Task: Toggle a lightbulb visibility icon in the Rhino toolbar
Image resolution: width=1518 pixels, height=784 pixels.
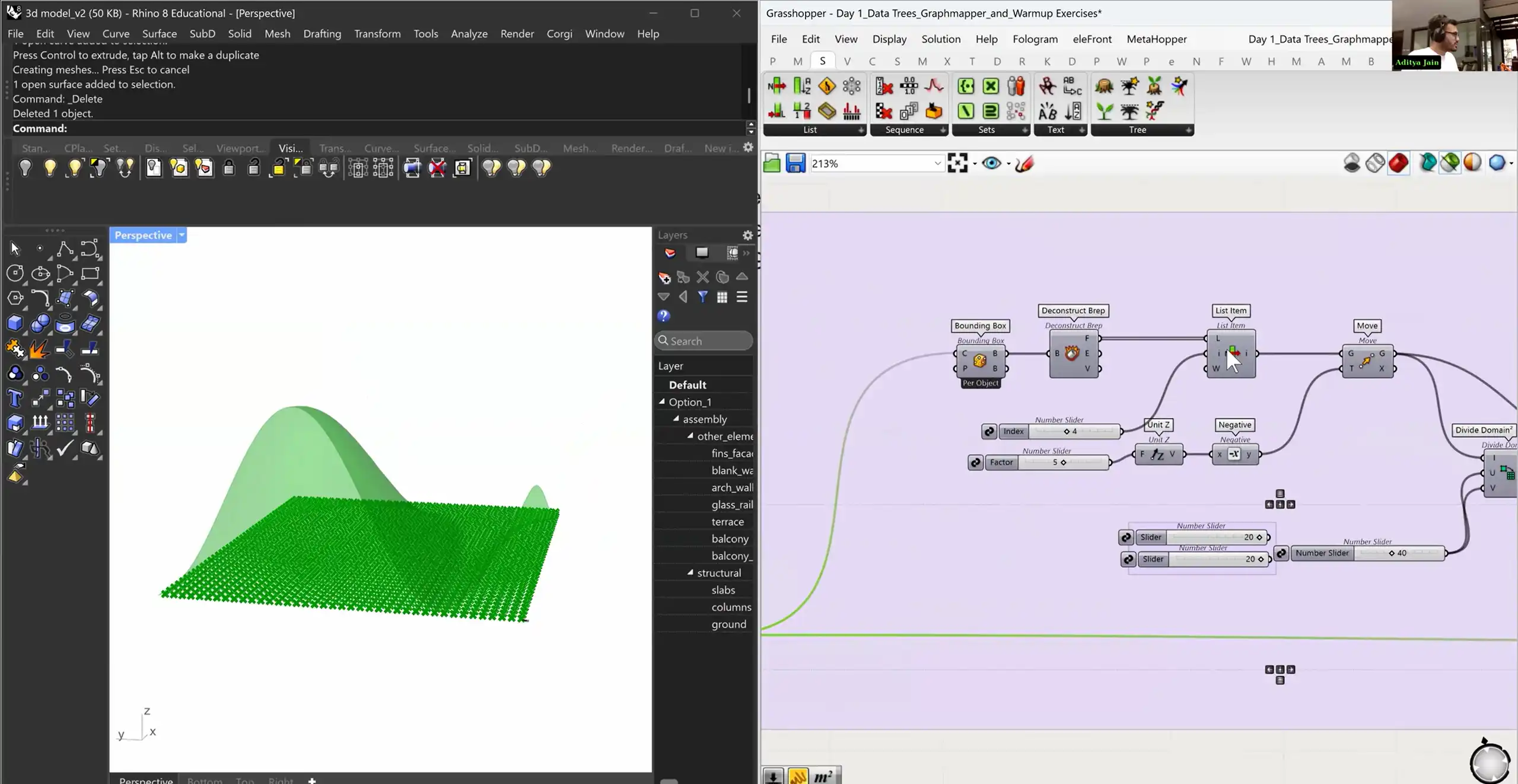Action: pos(26,168)
